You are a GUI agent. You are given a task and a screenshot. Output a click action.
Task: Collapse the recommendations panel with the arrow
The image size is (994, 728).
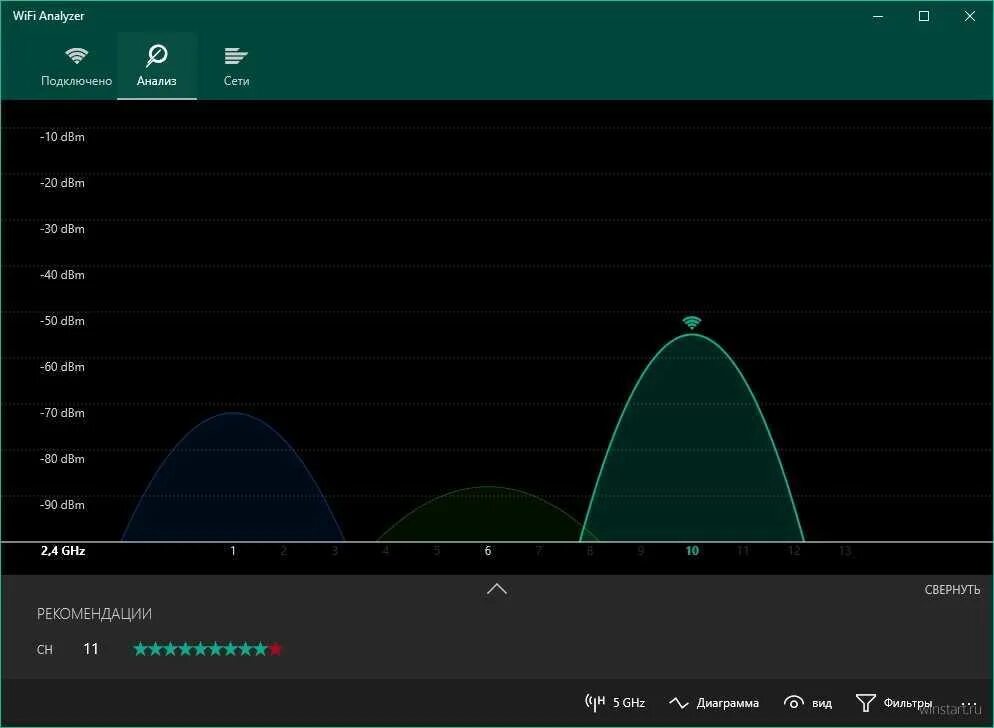(497, 589)
